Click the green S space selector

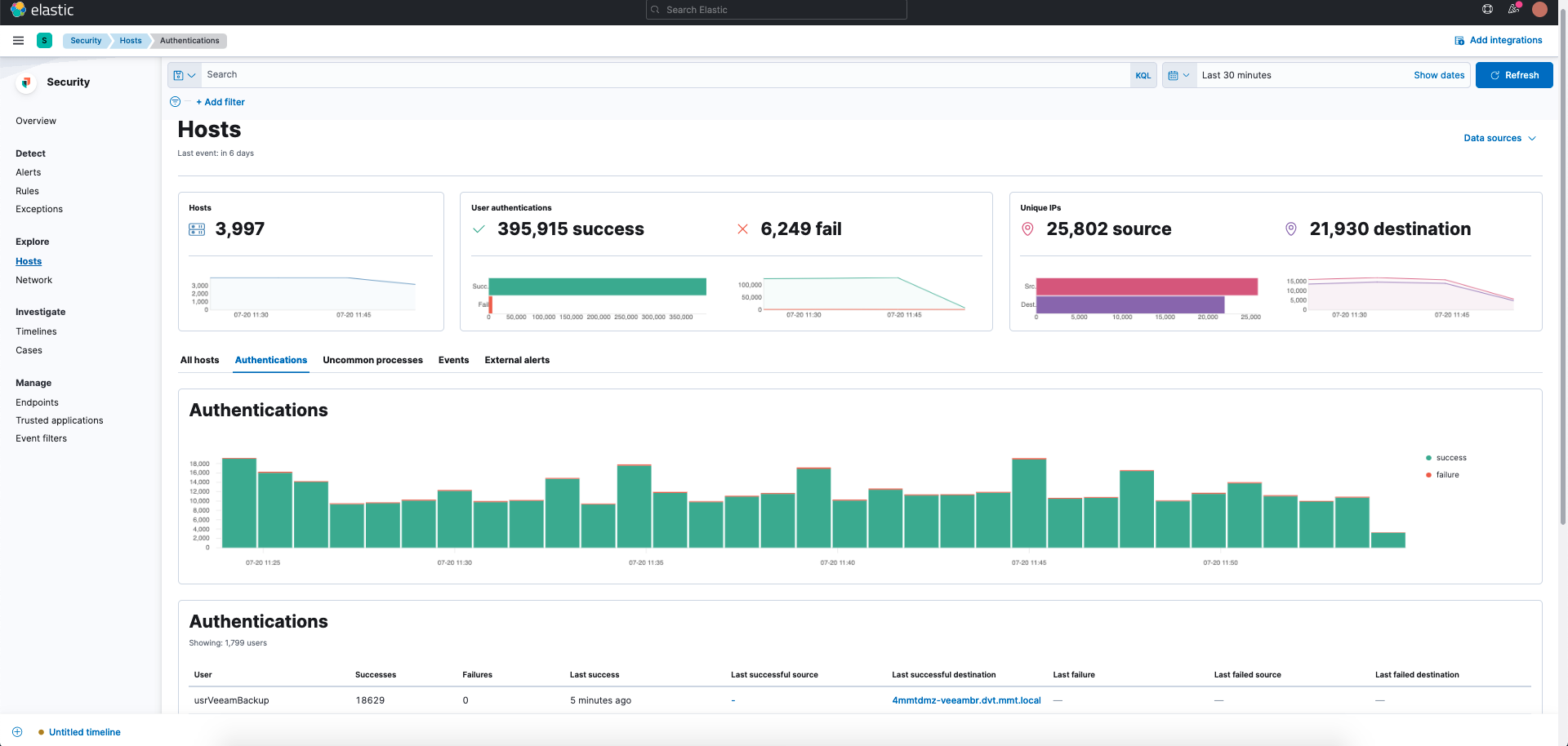(45, 41)
